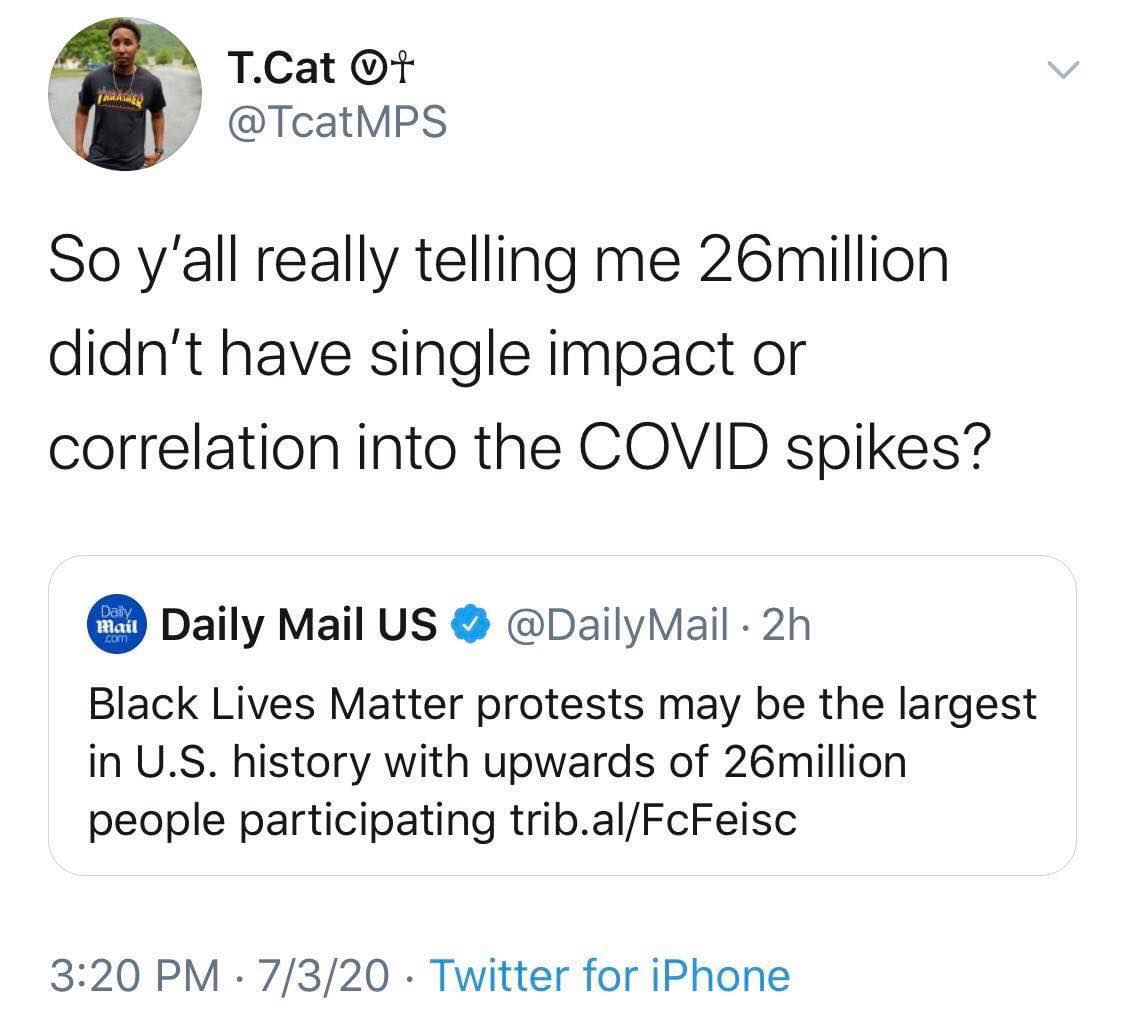
Task: Follow the trib.al/FcFeisc link
Action: pyautogui.click(x=647, y=820)
